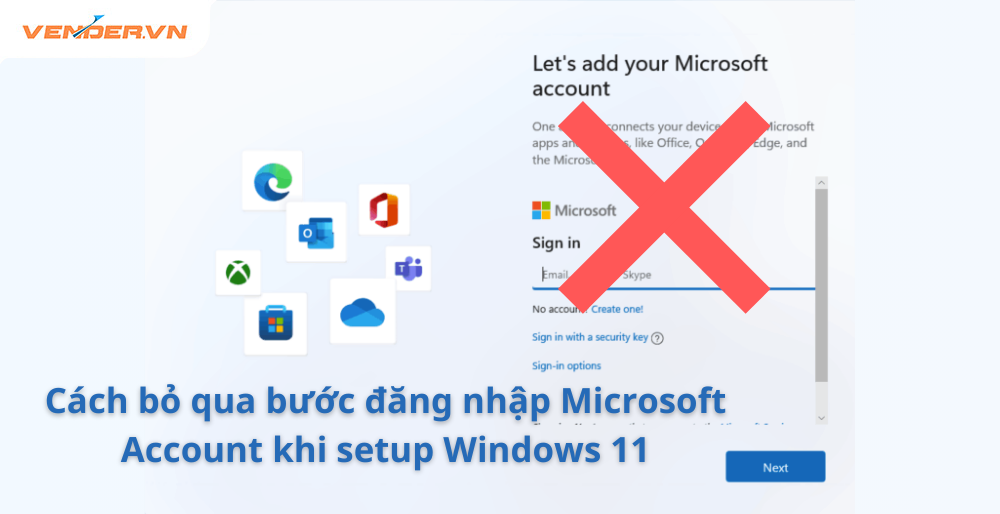Click the OneDrive cloud icon tile
This screenshot has width=1000, height=514.
tap(362, 311)
